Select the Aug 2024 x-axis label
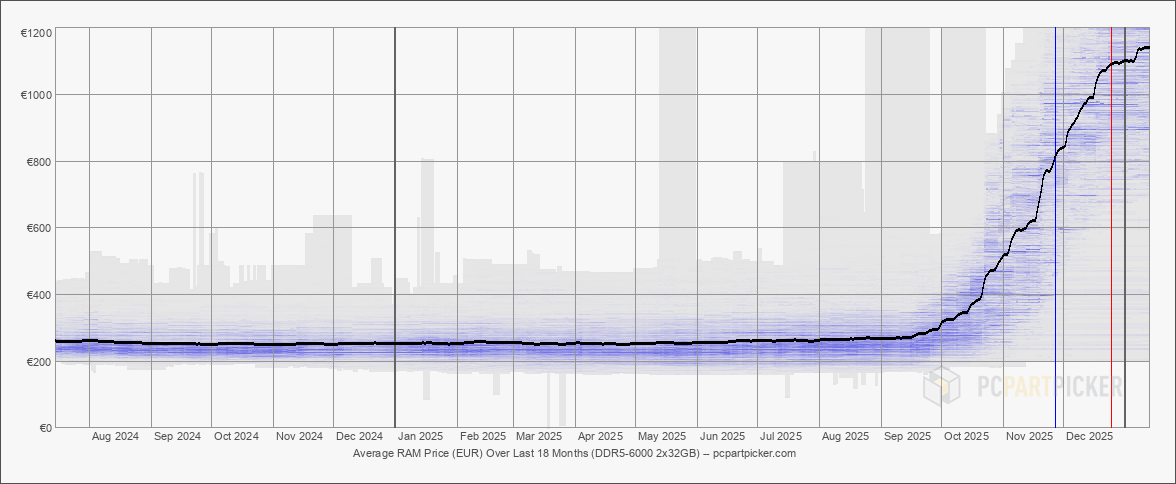The height and width of the screenshot is (484, 1176). 115,437
